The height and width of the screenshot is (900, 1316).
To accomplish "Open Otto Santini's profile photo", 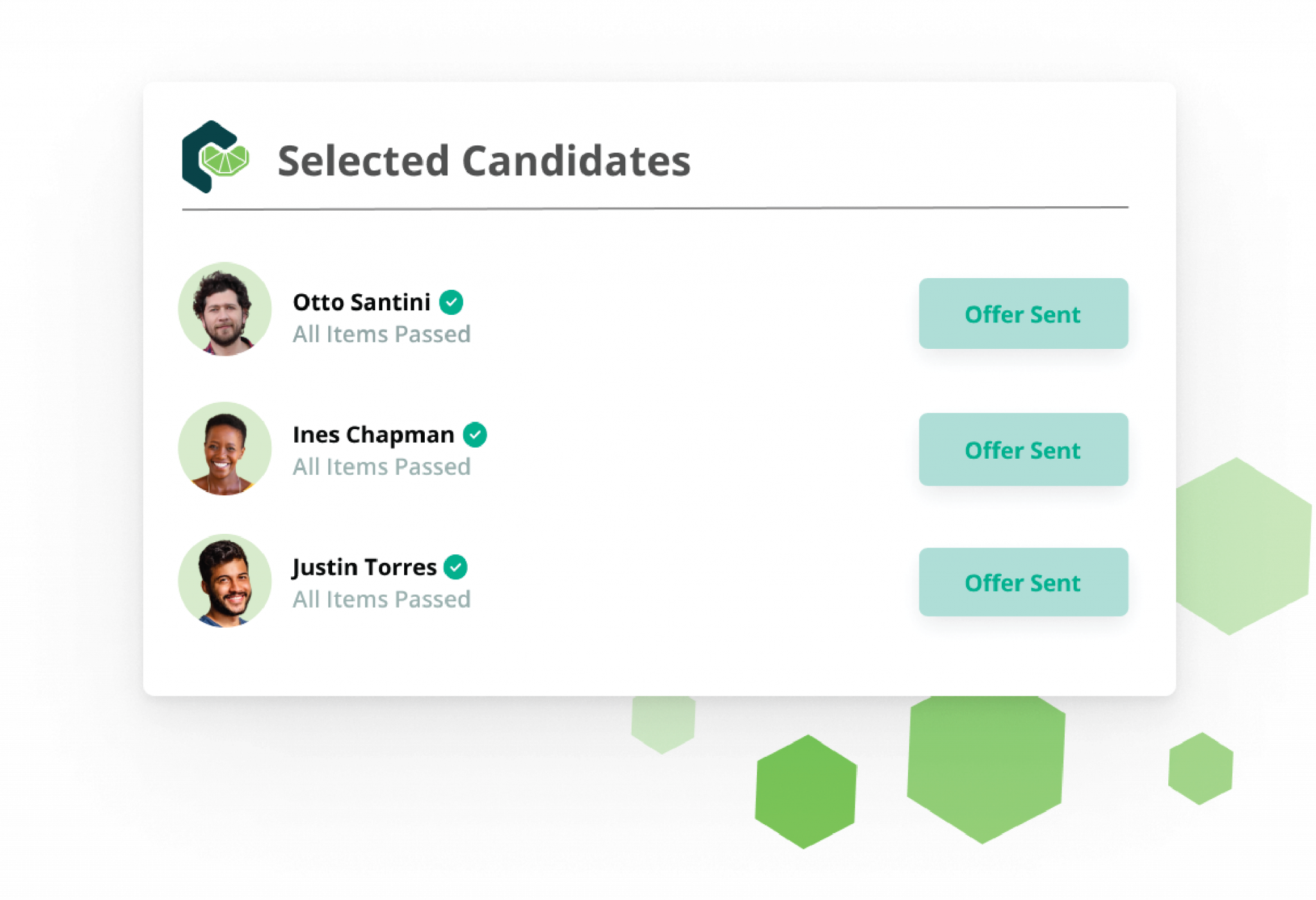I will click(x=225, y=309).
